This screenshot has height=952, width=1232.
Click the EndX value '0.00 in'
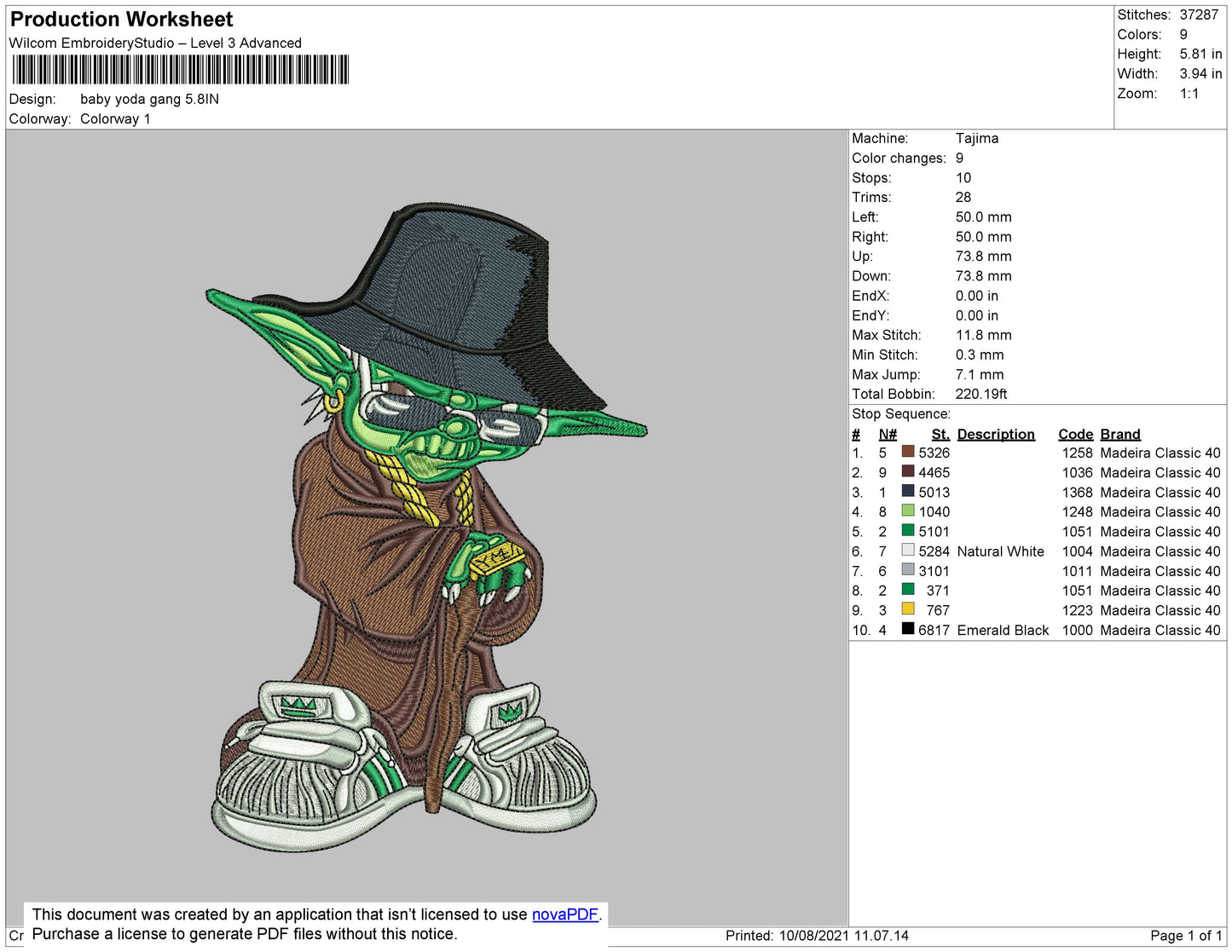point(977,296)
